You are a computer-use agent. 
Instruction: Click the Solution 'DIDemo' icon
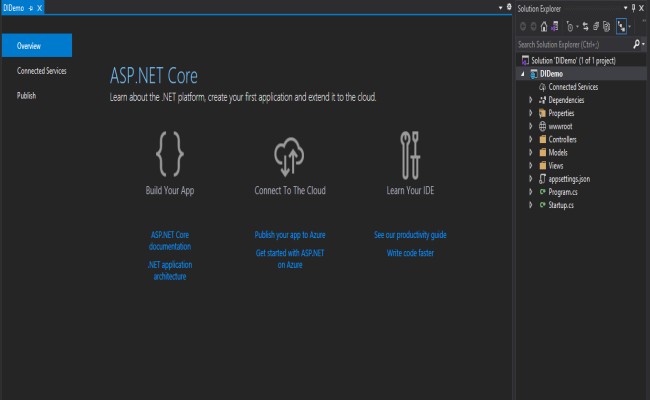click(x=525, y=60)
